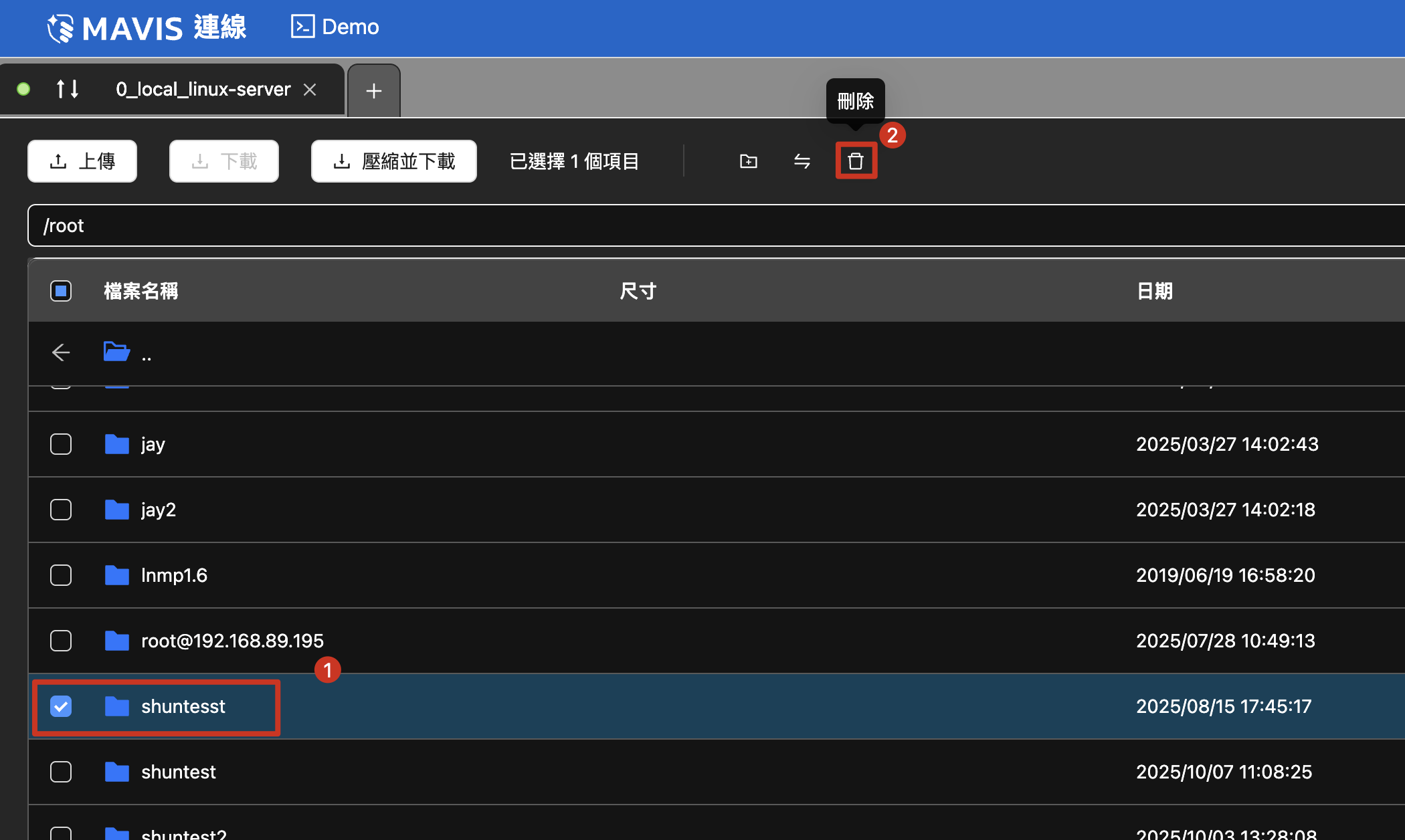
Task: Click the Demo terminal icon
Action: (x=302, y=27)
